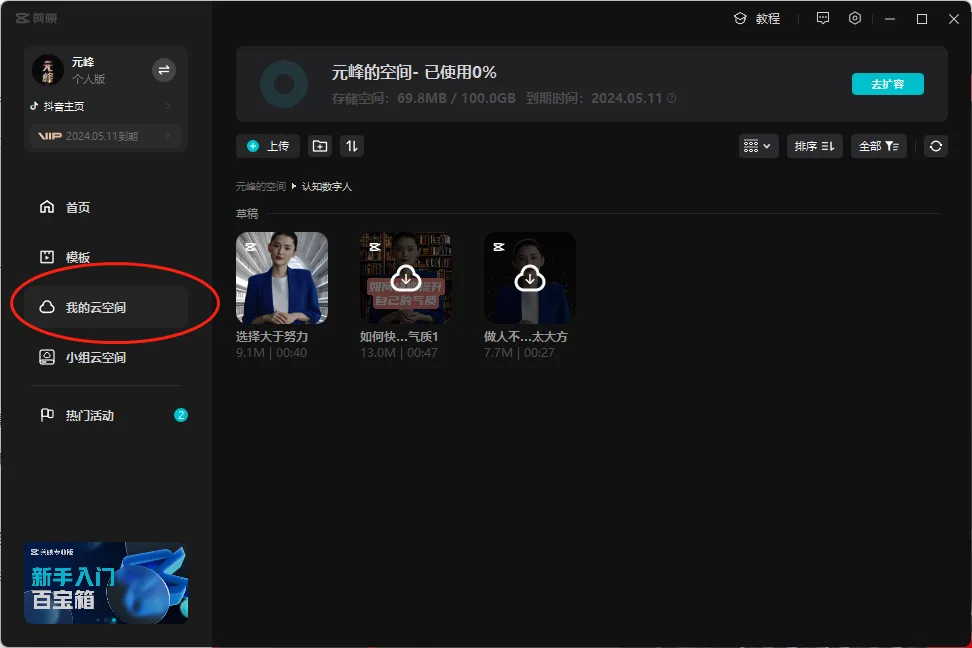Minimize the 剪映 window
The image size is (972, 648).
click(x=890, y=19)
